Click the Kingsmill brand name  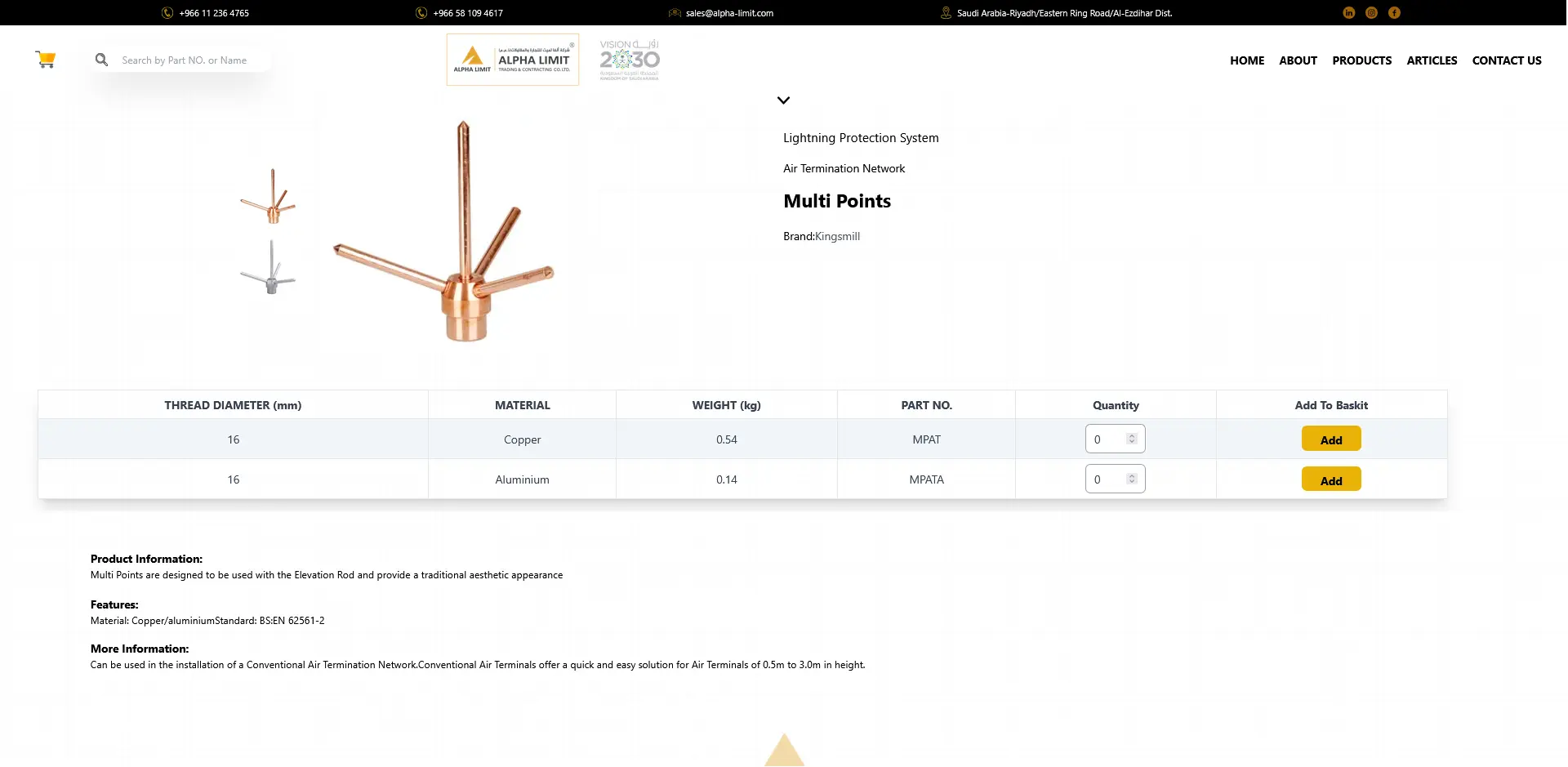[x=837, y=236]
